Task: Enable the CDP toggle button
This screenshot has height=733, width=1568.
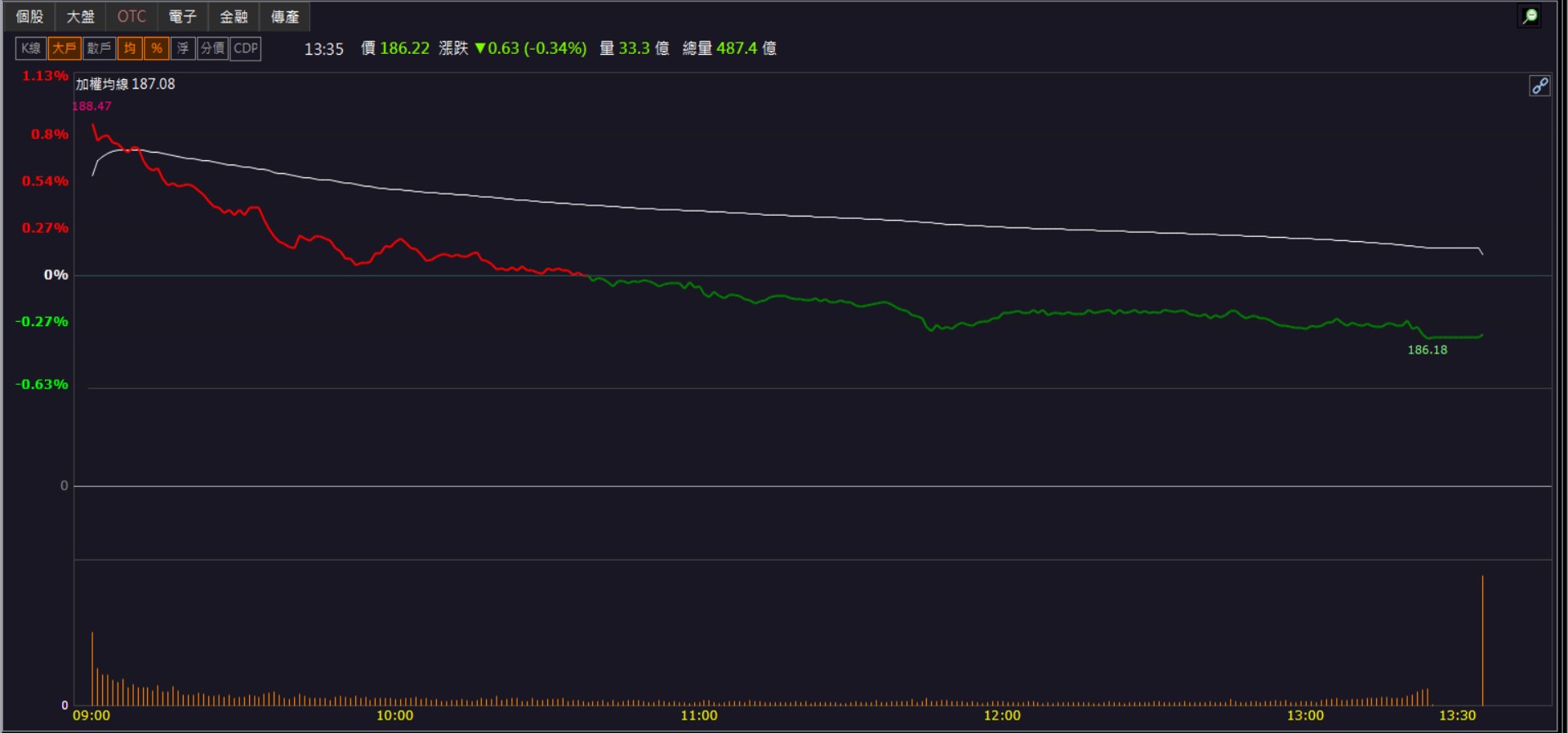Action: [246, 48]
